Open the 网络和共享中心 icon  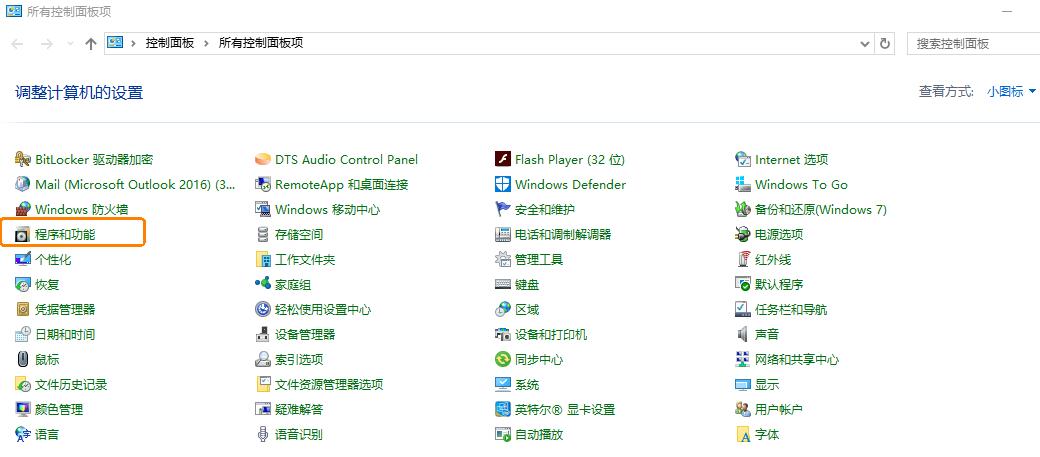(743, 359)
